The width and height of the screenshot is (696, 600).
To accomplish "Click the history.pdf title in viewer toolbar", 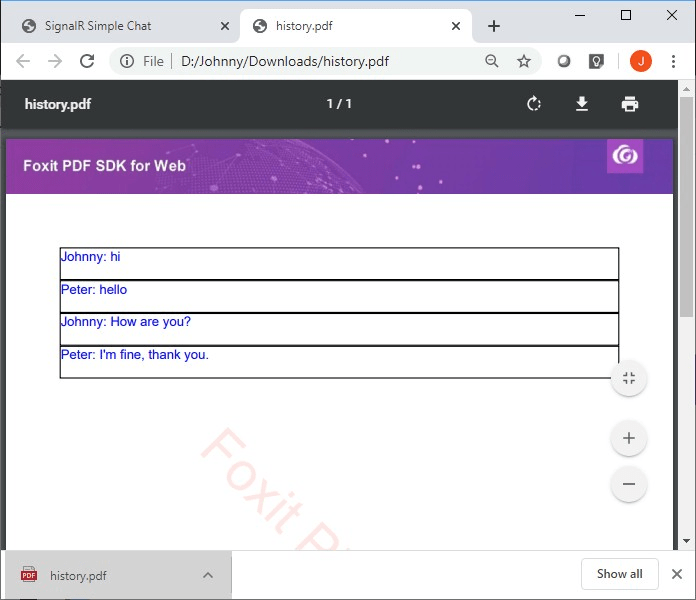I will point(58,104).
